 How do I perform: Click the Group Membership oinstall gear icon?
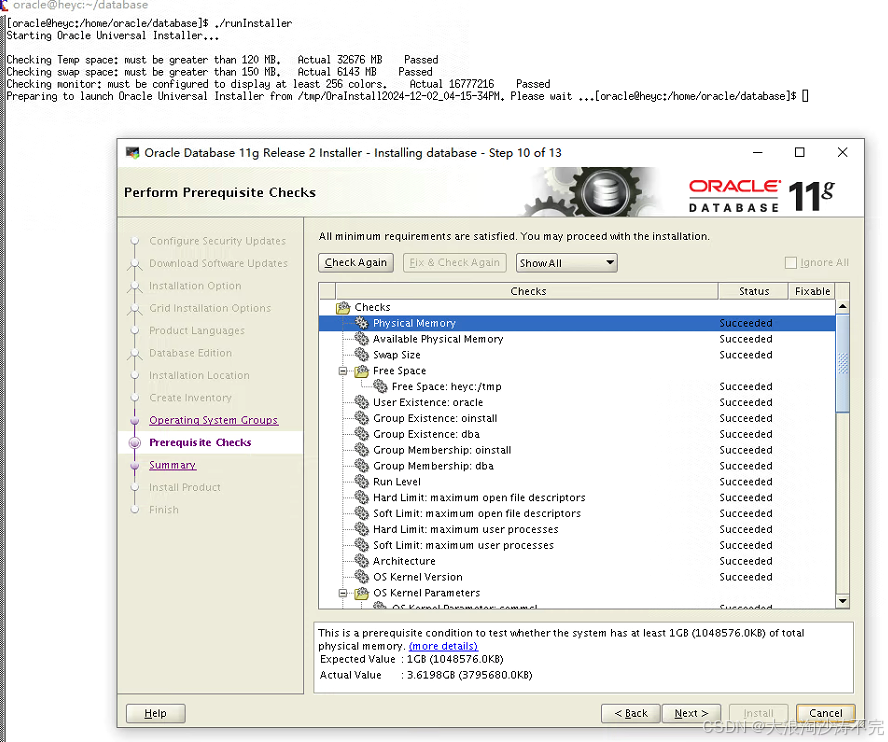(361, 450)
